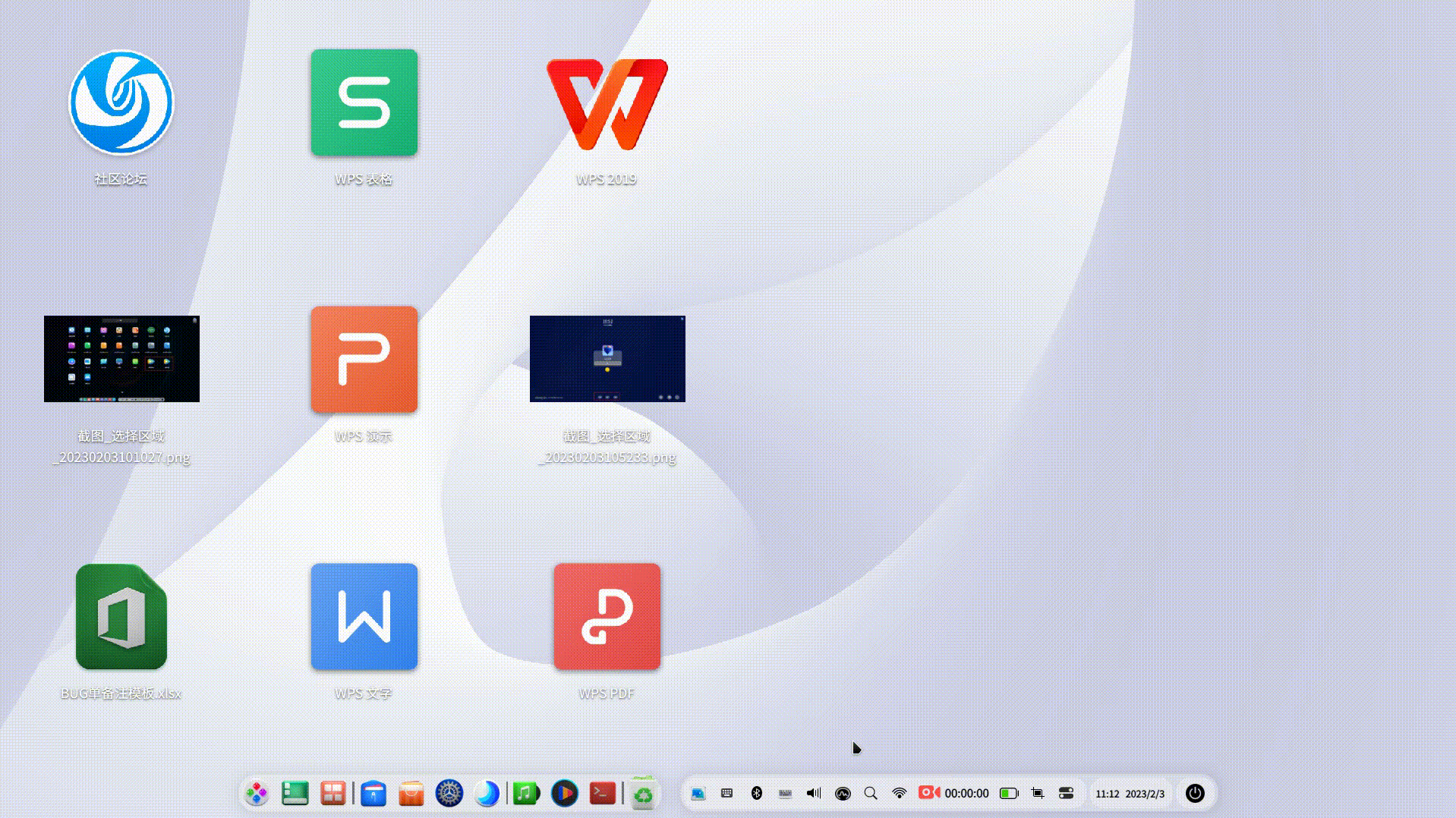Click the red screen recorder tray icon
Screen dimensions: 1456x818
pos(929,793)
